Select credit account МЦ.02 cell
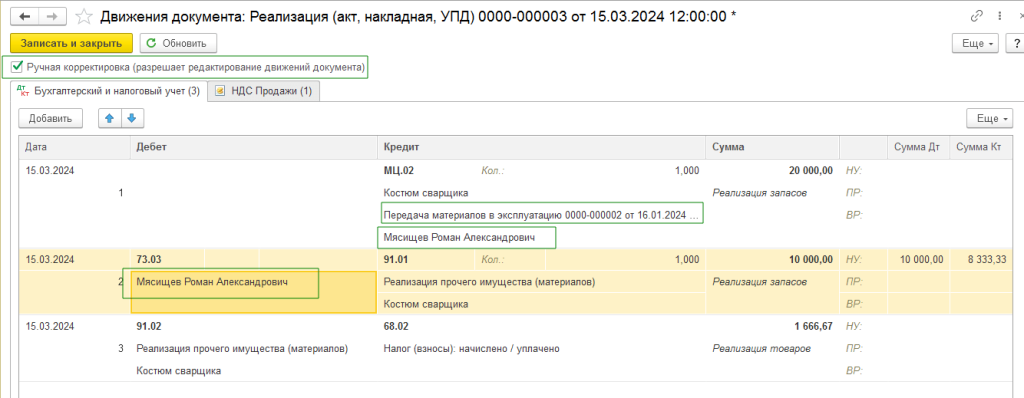1024x398 pixels. [398, 171]
